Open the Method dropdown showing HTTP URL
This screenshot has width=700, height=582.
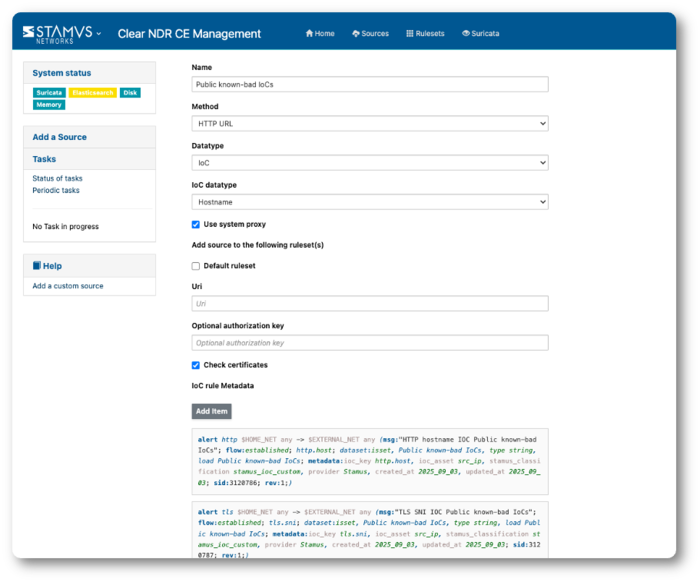point(370,123)
